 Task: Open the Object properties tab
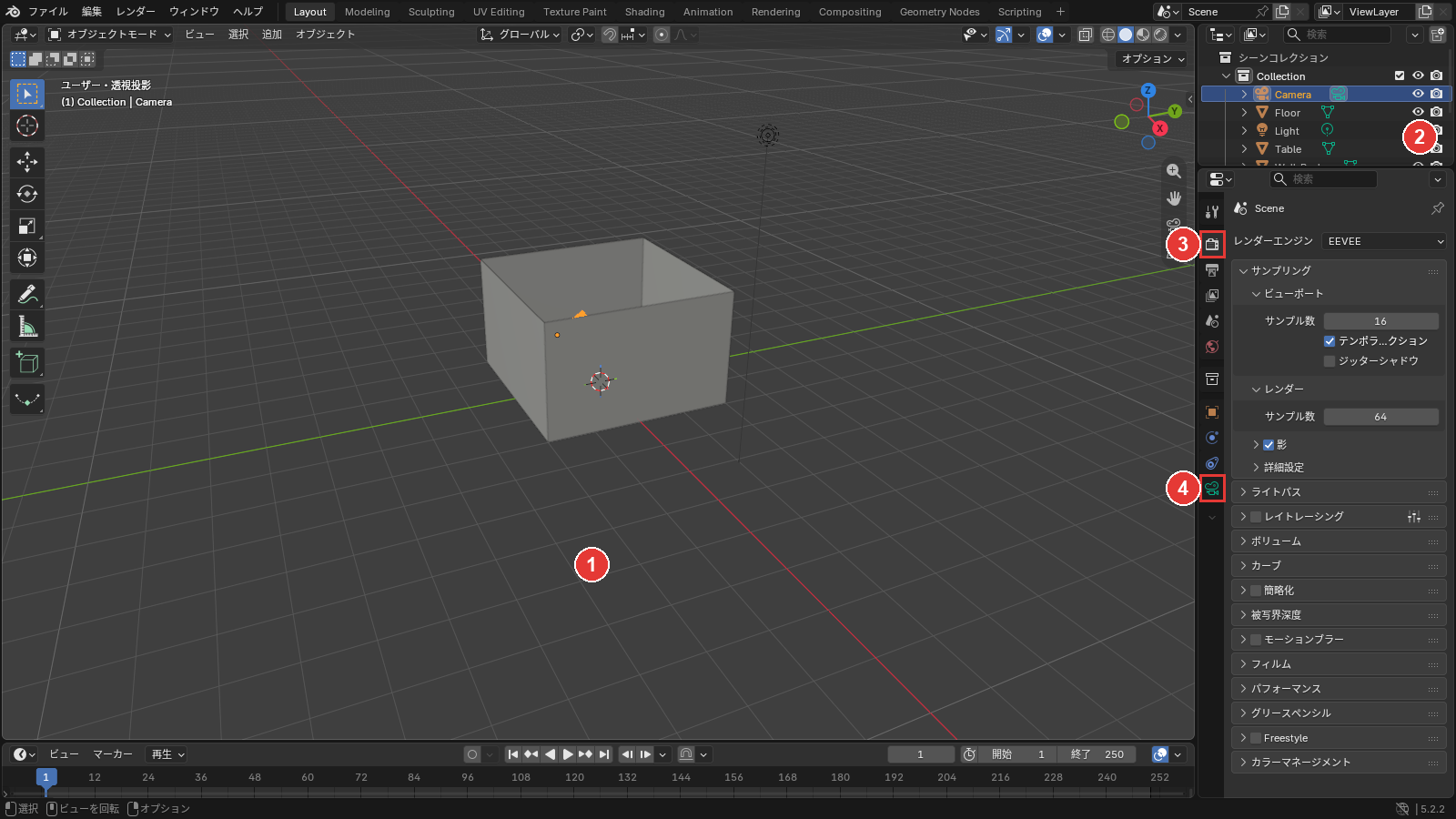(1212, 412)
